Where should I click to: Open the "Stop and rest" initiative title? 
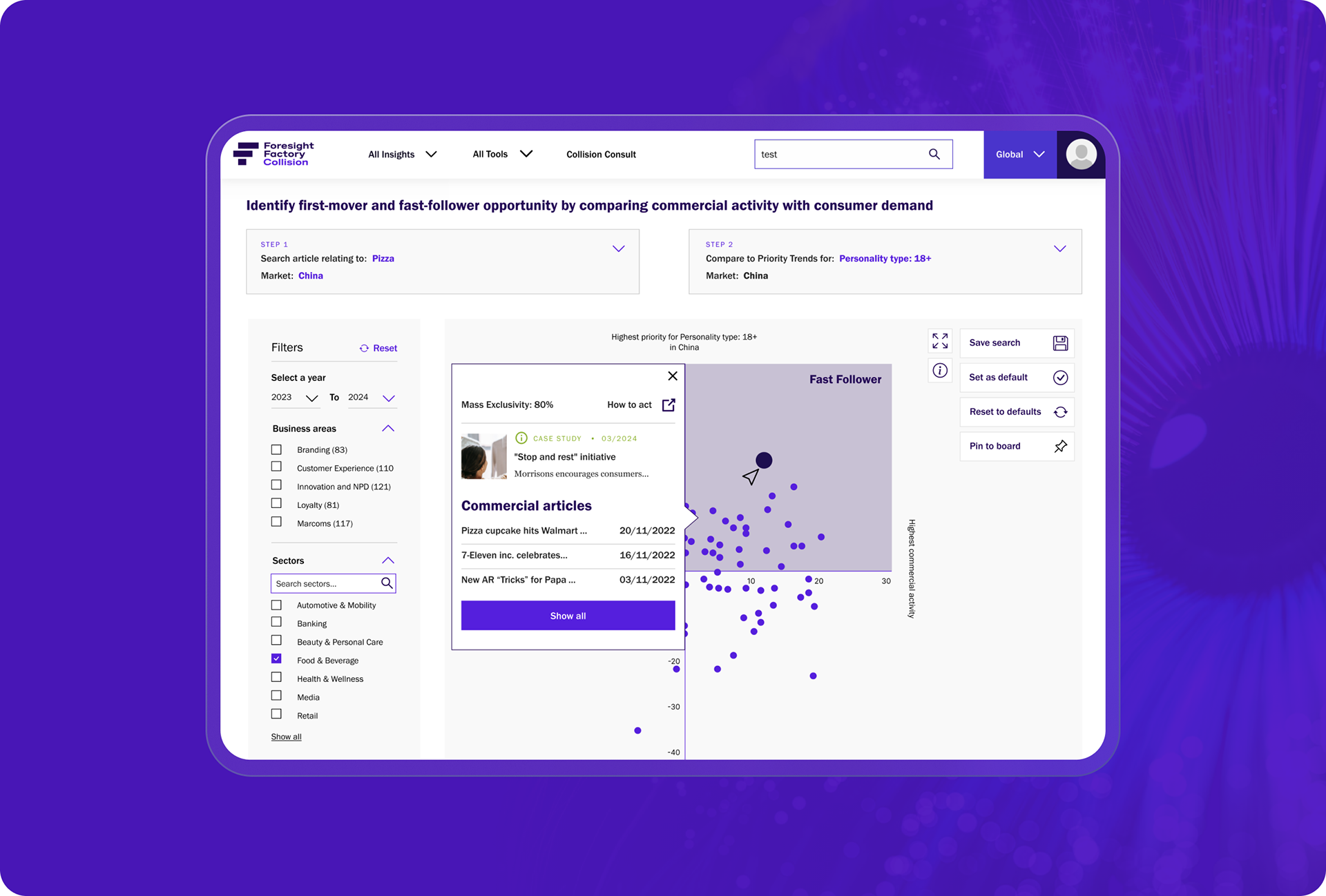(565, 457)
